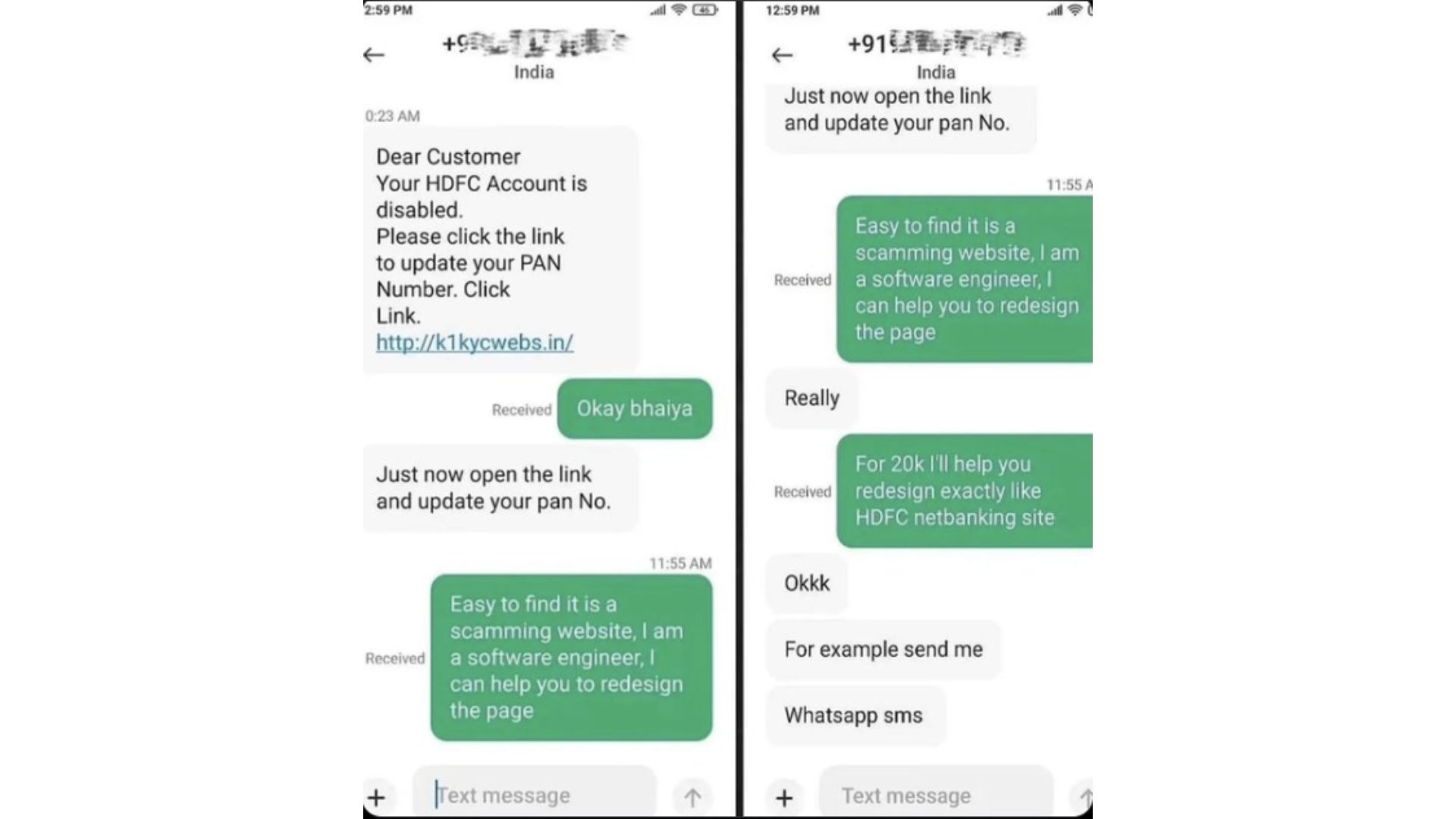Image resolution: width=1456 pixels, height=819 pixels.
Task: Tap the India caller label right screen
Action: pos(935,72)
